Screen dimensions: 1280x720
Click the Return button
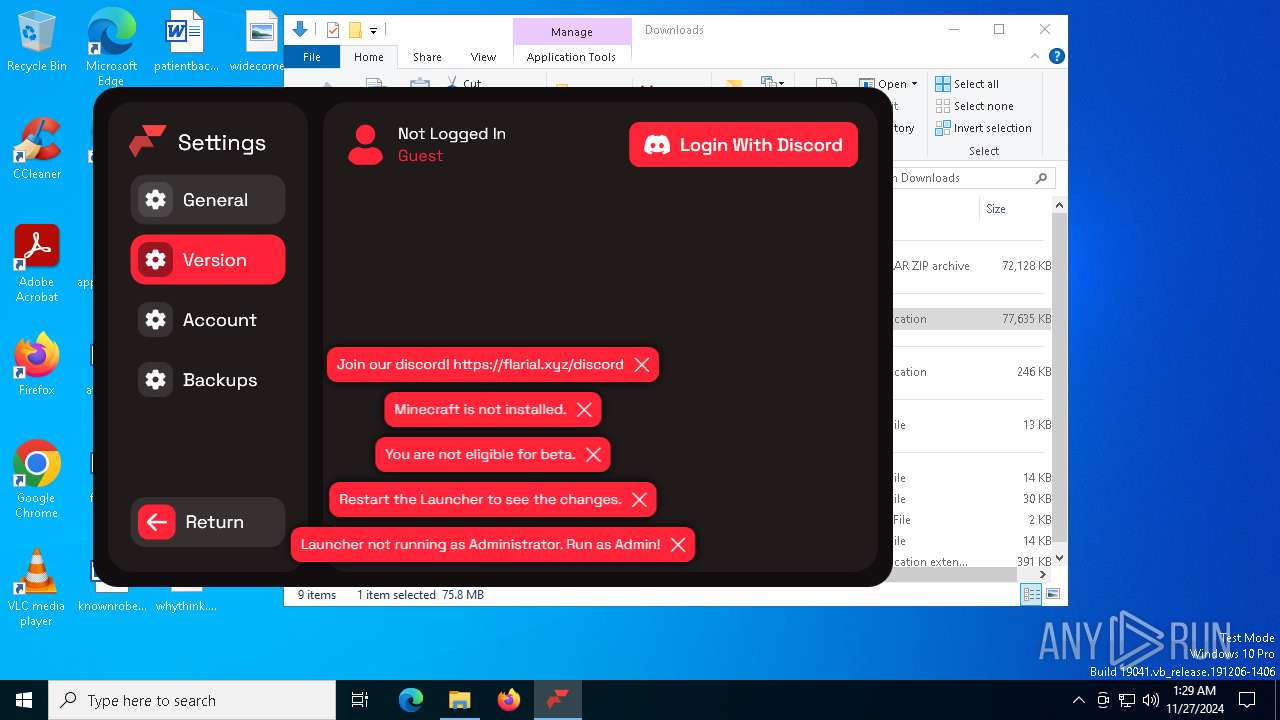(x=208, y=522)
